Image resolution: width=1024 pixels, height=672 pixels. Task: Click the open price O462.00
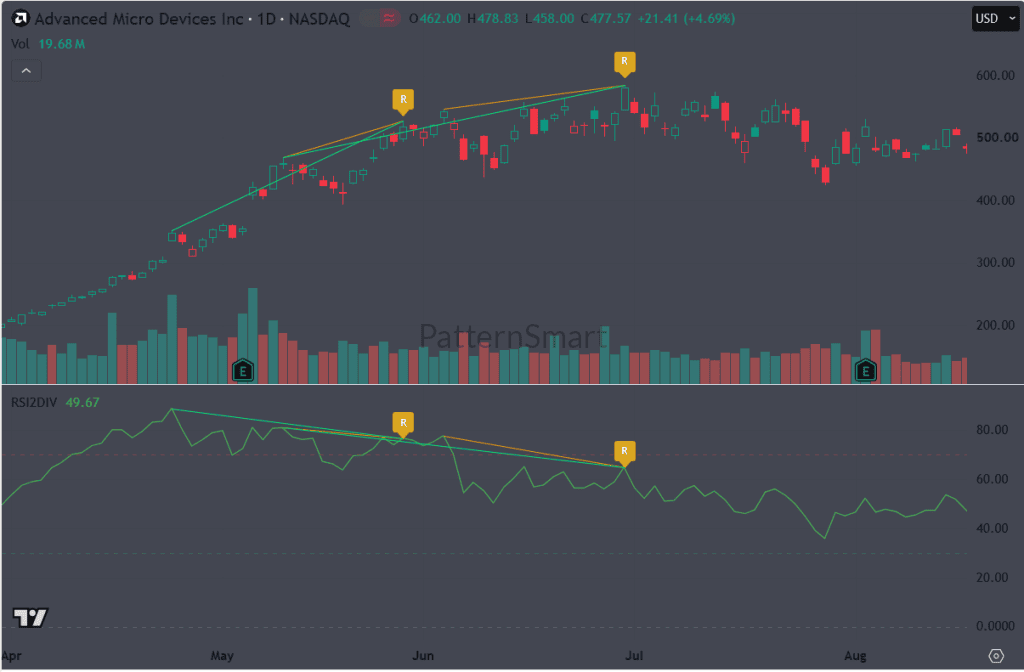[435, 18]
